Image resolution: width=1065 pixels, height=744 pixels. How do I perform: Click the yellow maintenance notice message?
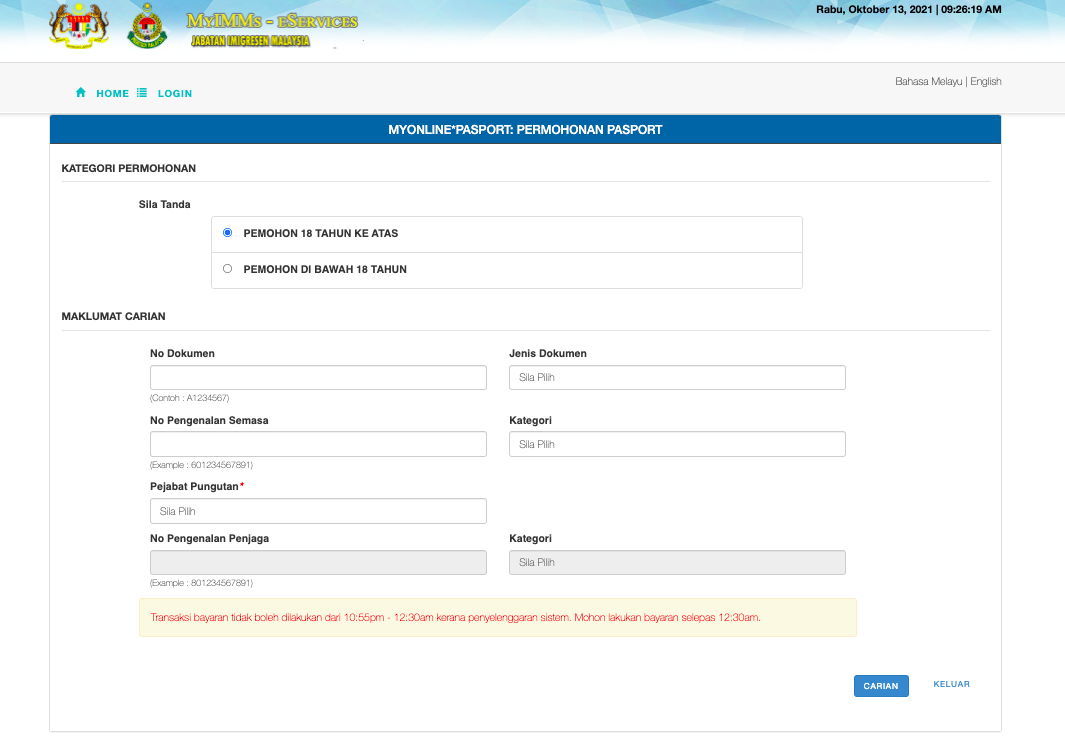click(498, 617)
